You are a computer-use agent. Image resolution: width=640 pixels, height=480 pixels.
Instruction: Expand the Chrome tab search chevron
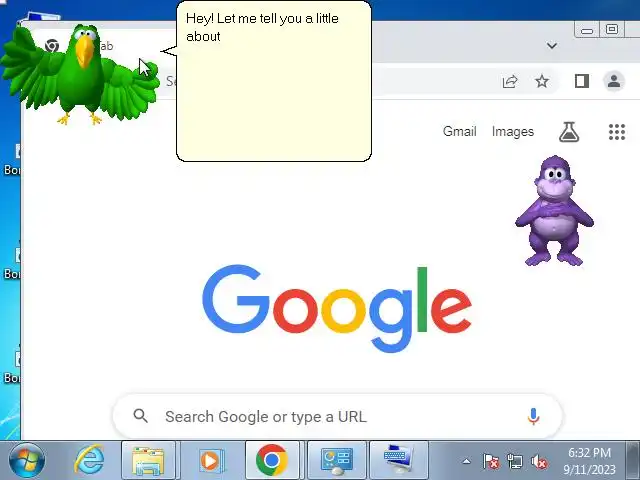552,45
